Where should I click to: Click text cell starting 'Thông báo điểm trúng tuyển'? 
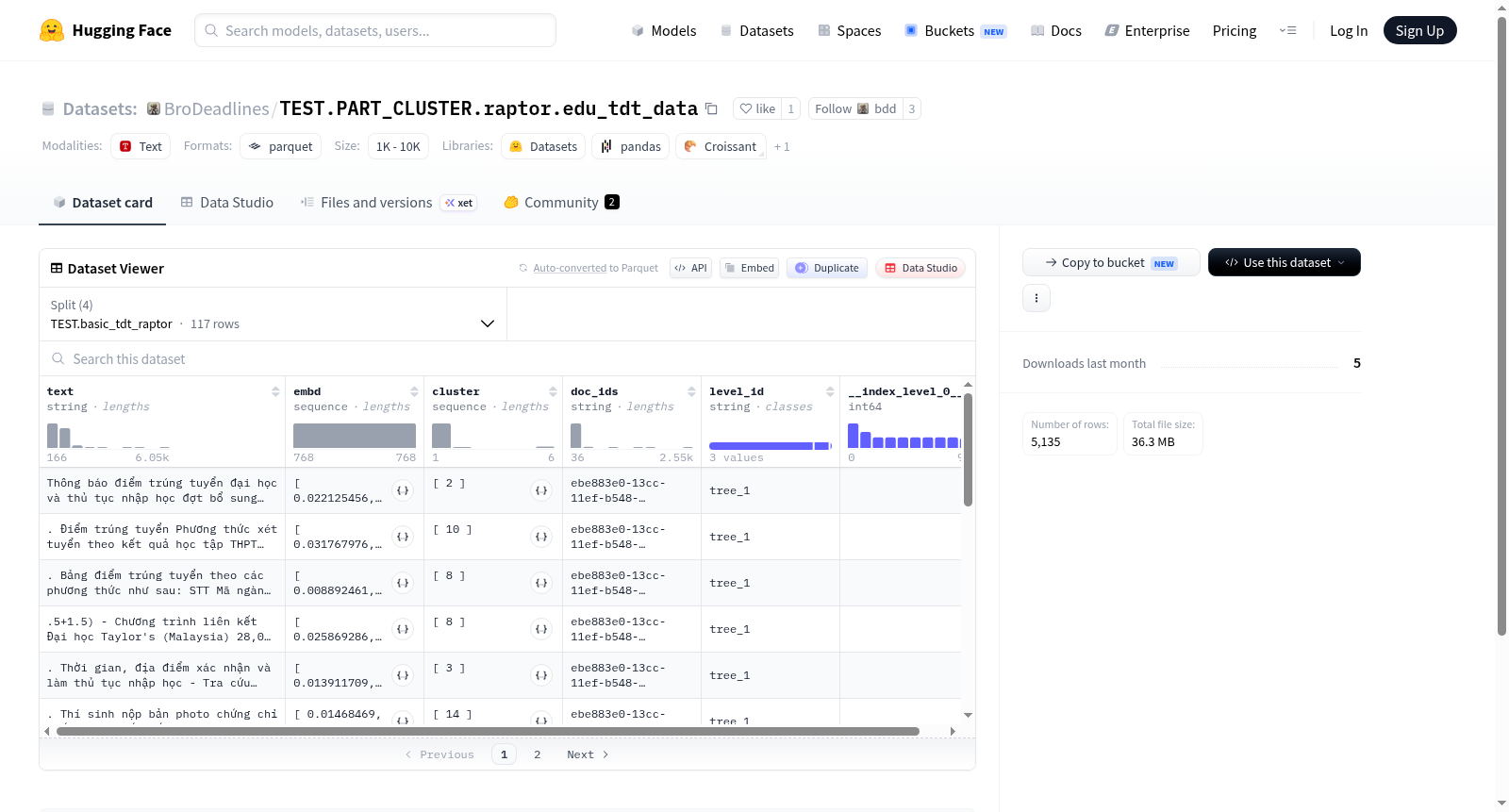tap(162, 490)
